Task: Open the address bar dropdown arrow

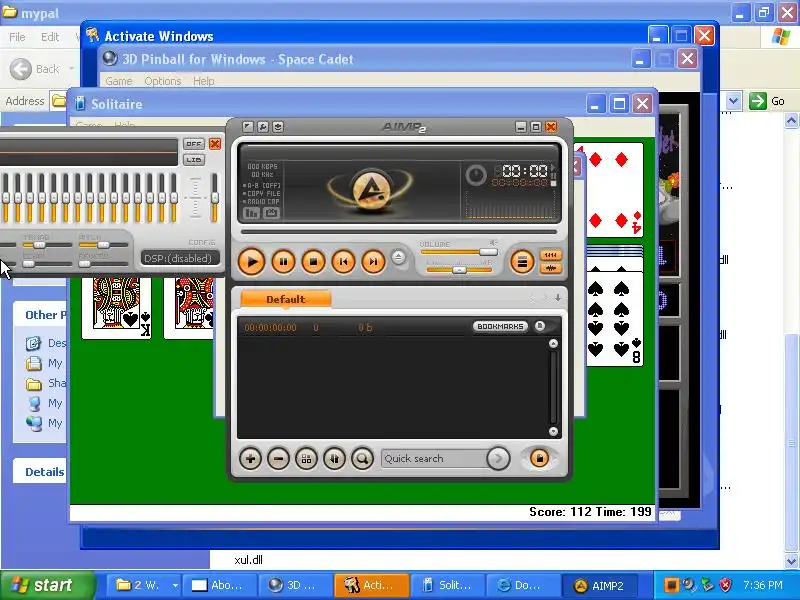Action: 734,101
